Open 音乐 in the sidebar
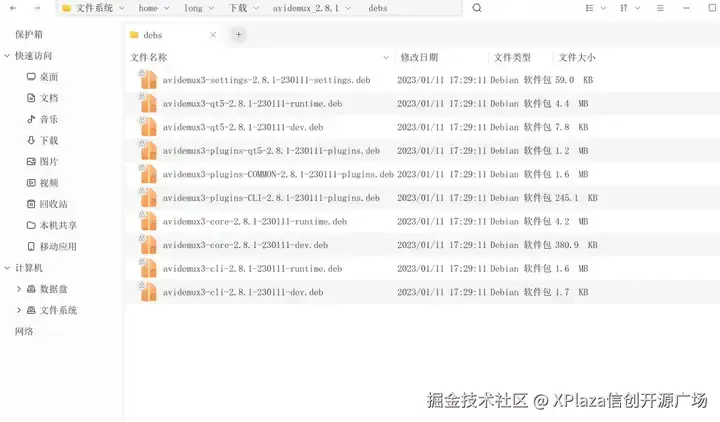The image size is (720, 422). click(x=42, y=119)
